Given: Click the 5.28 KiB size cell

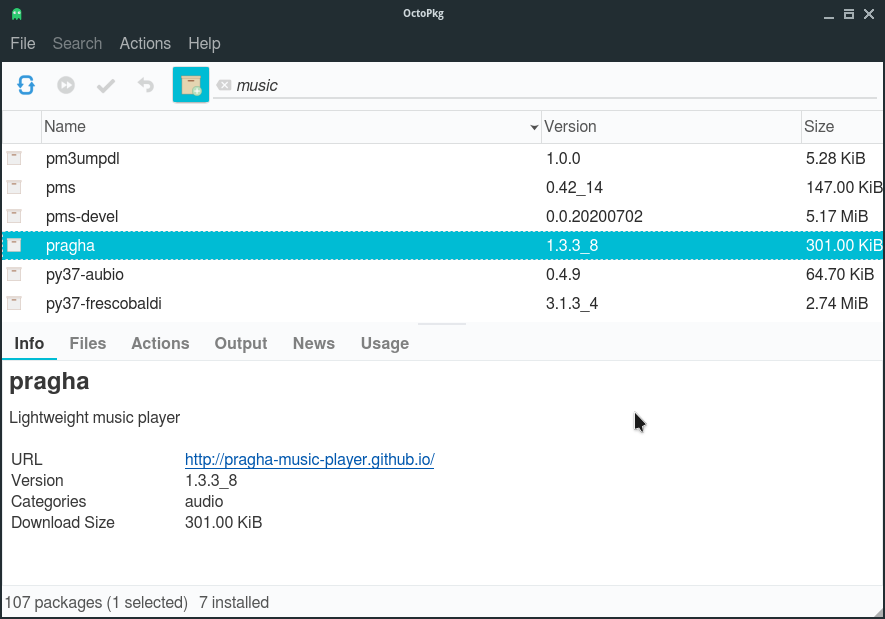Looking at the screenshot, I should click(835, 159).
